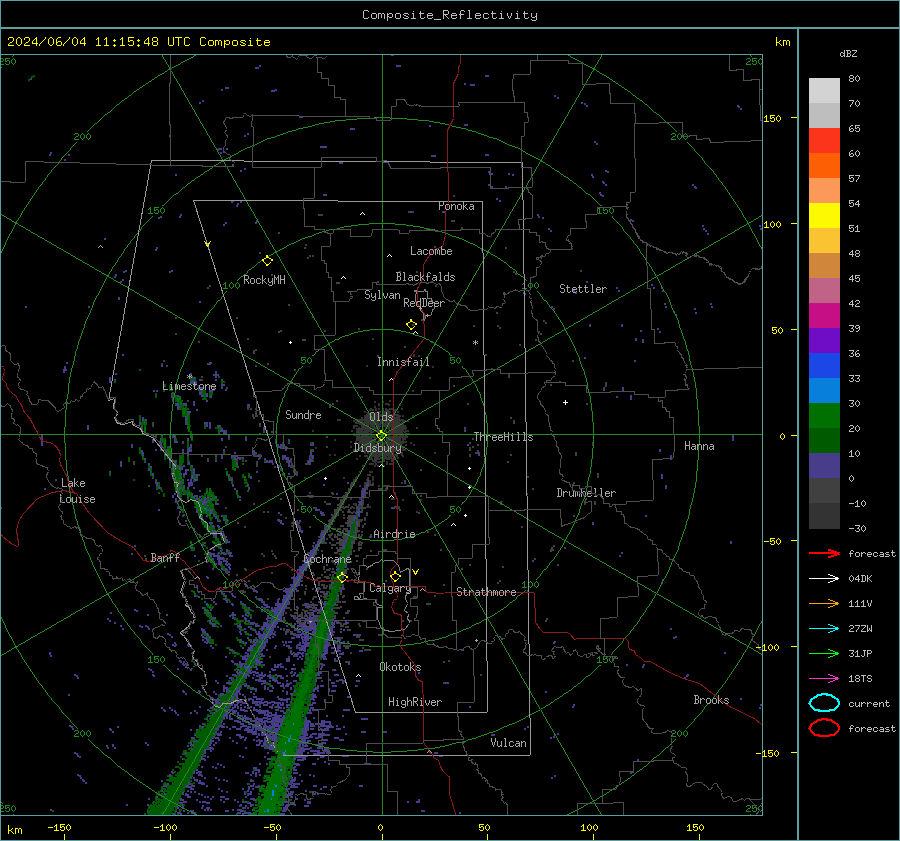Click the white 04DK arrow legend icon

tap(824, 578)
